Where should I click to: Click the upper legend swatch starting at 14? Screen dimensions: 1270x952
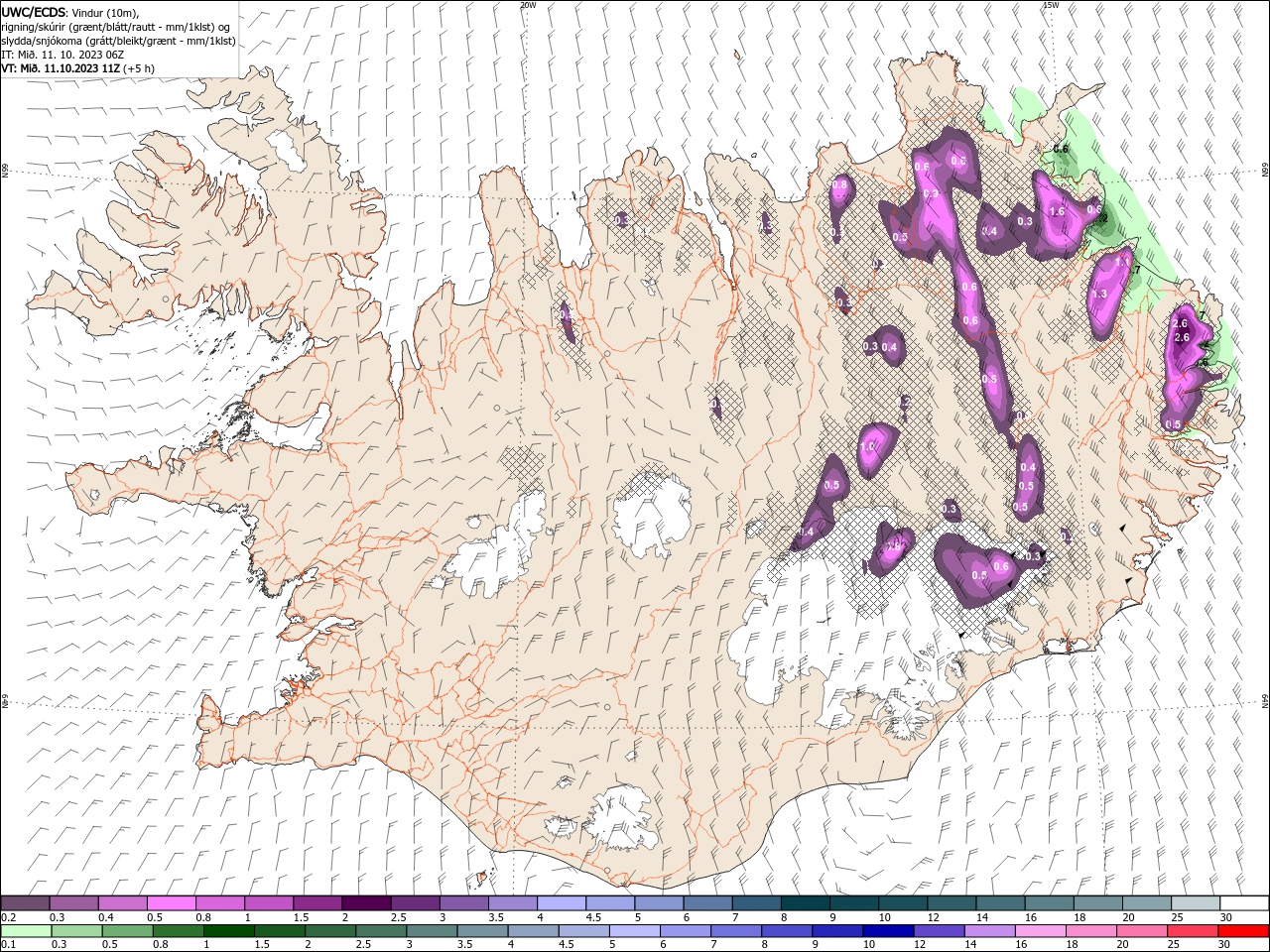pyautogui.click(x=999, y=903)
